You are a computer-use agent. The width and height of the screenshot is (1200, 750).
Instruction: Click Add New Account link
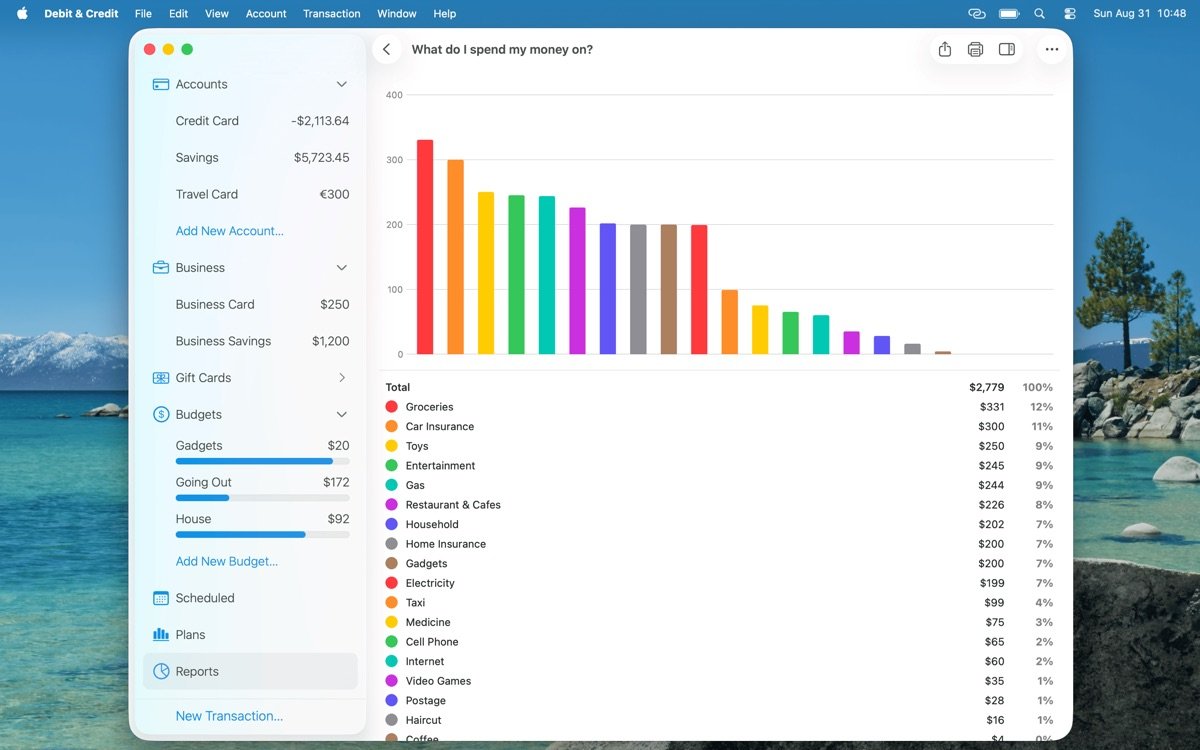229,231
